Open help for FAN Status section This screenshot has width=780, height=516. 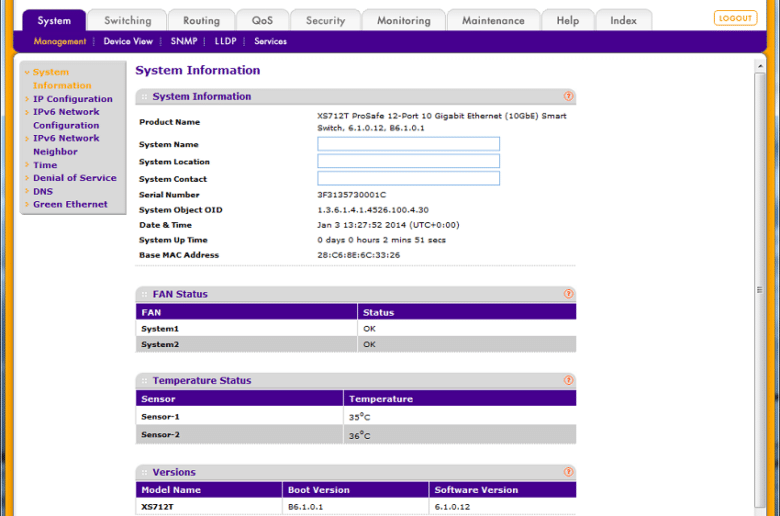click(x=568, y=294)
